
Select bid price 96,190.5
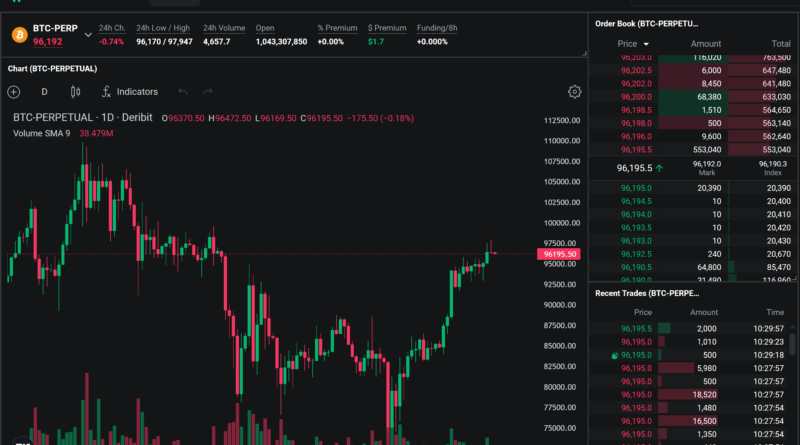(636, 267)
